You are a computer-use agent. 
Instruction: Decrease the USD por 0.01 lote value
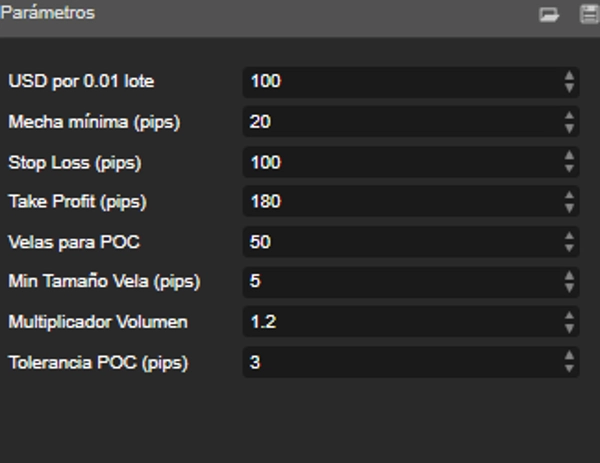pos(569,87)
